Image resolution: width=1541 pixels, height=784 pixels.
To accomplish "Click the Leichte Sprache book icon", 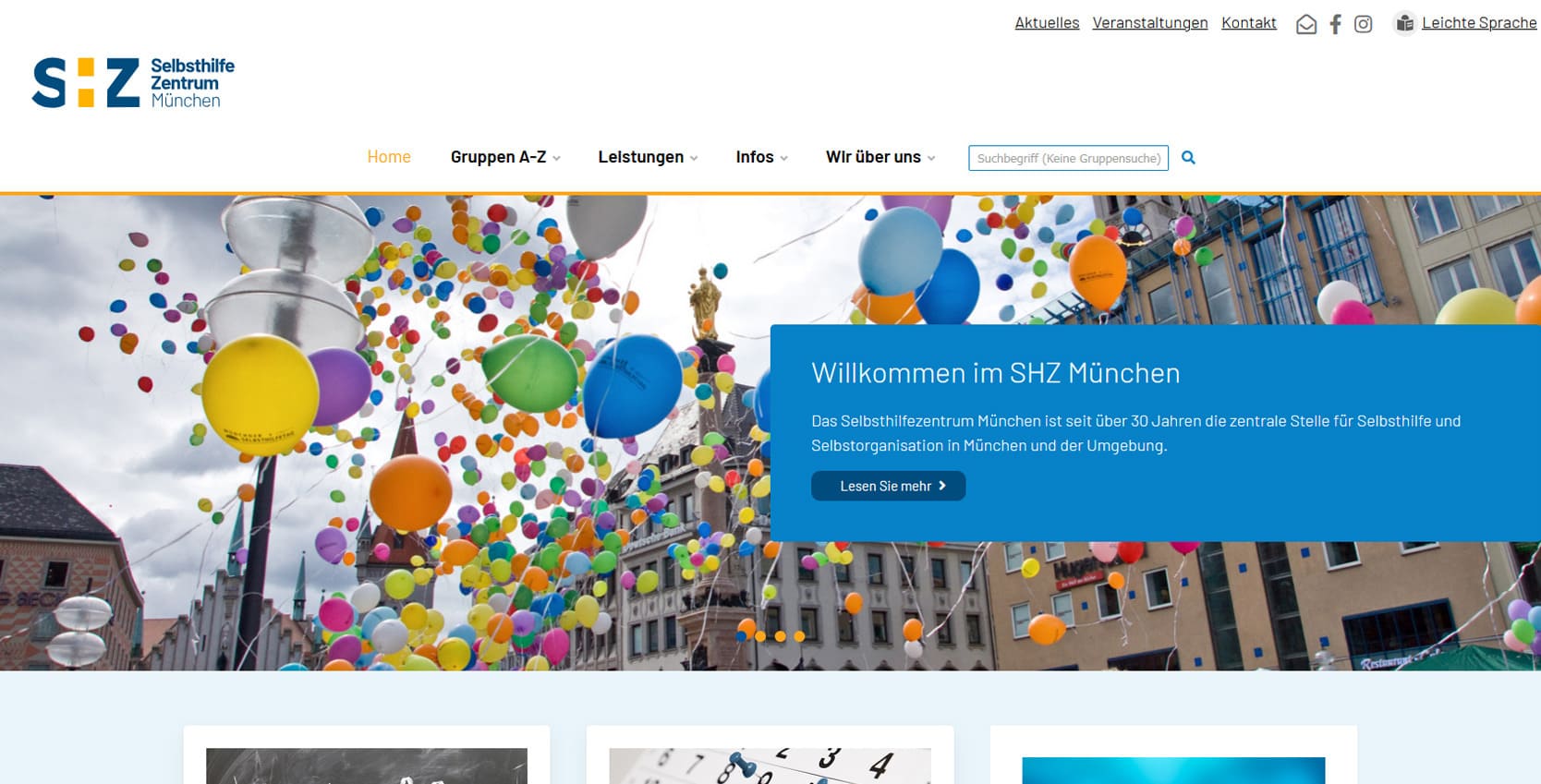I will click(x=1404, y=24).
